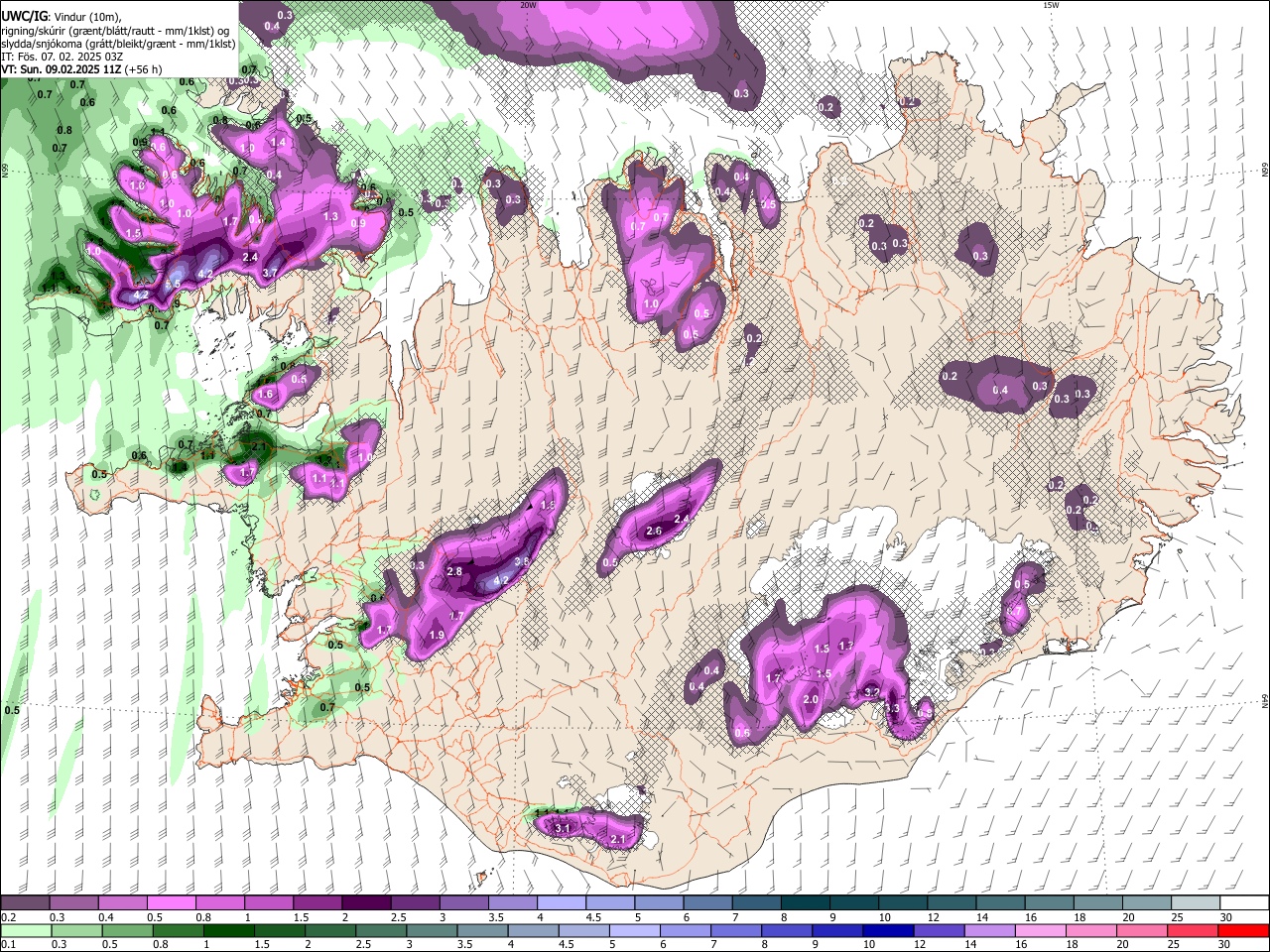Click the blue rain swatch between 8 and 9
Screen dimensions: 1270x952
785,930
